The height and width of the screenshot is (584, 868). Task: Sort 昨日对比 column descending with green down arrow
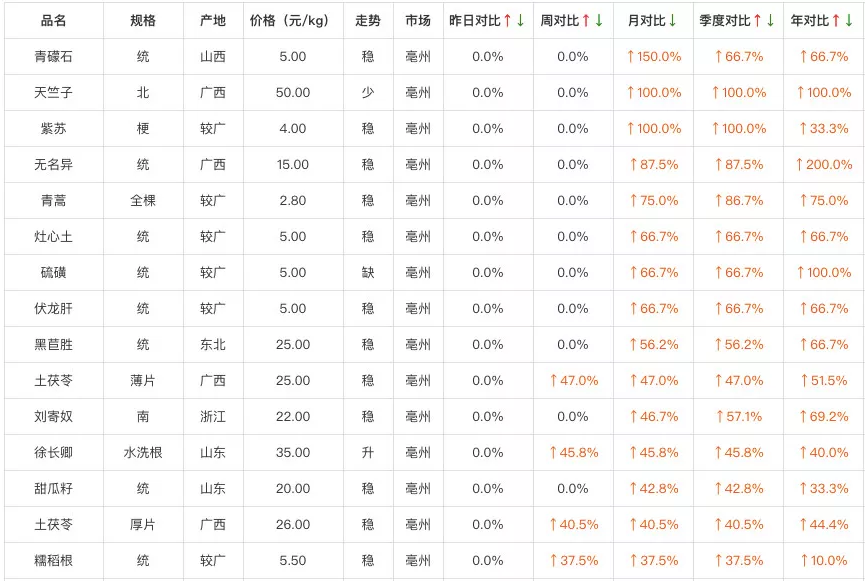520,21
